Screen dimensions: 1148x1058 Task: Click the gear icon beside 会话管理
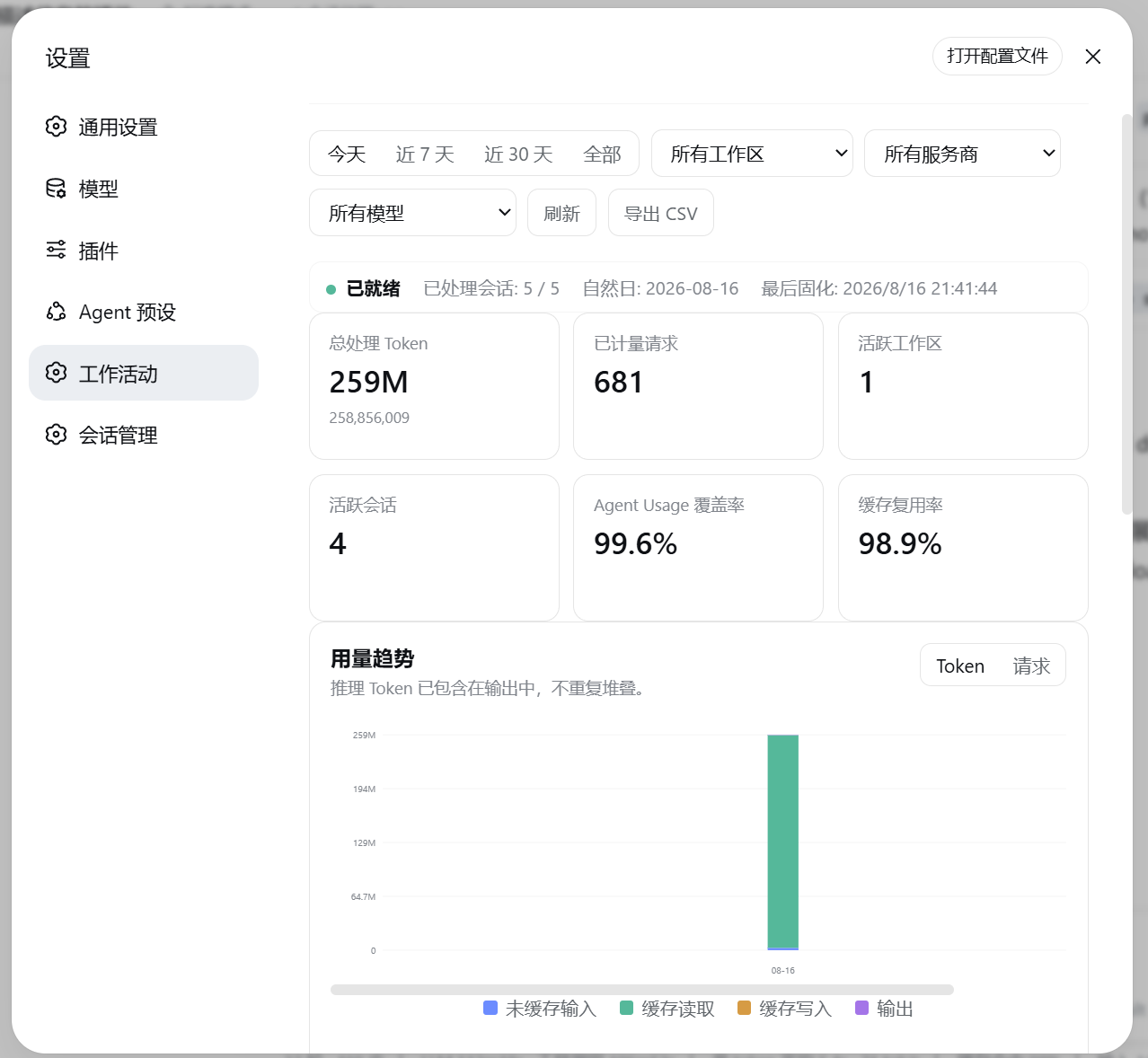(x=56, y=435)
